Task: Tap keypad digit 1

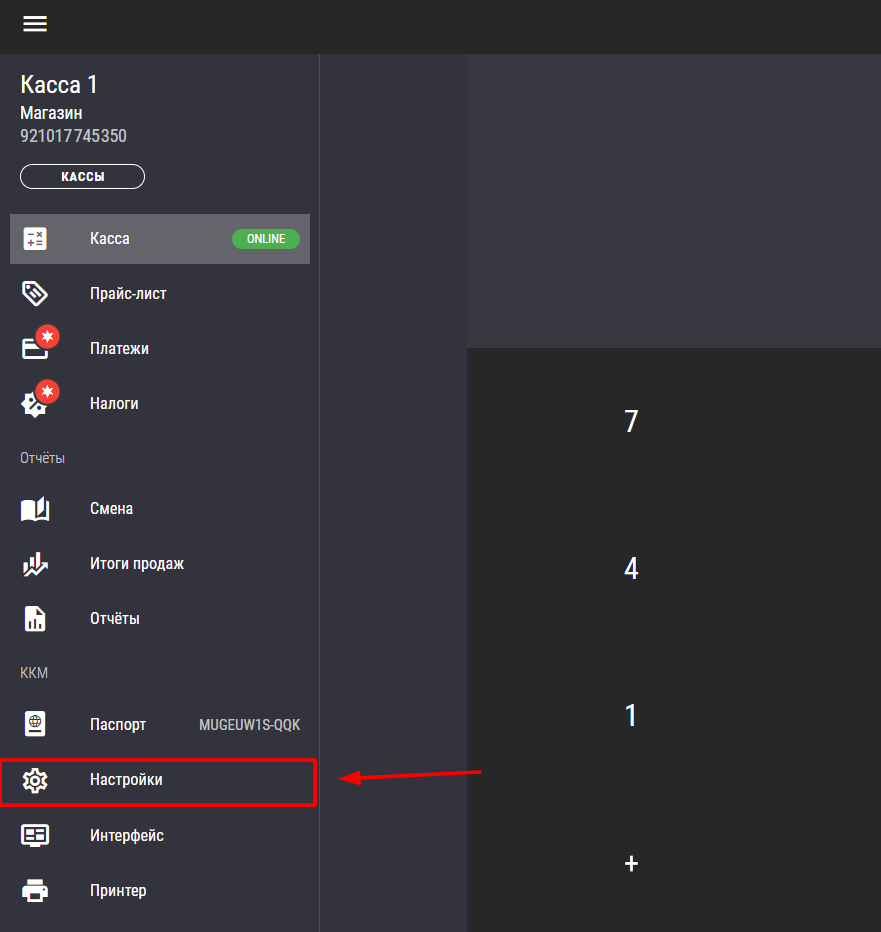Action: pos(631,715)
